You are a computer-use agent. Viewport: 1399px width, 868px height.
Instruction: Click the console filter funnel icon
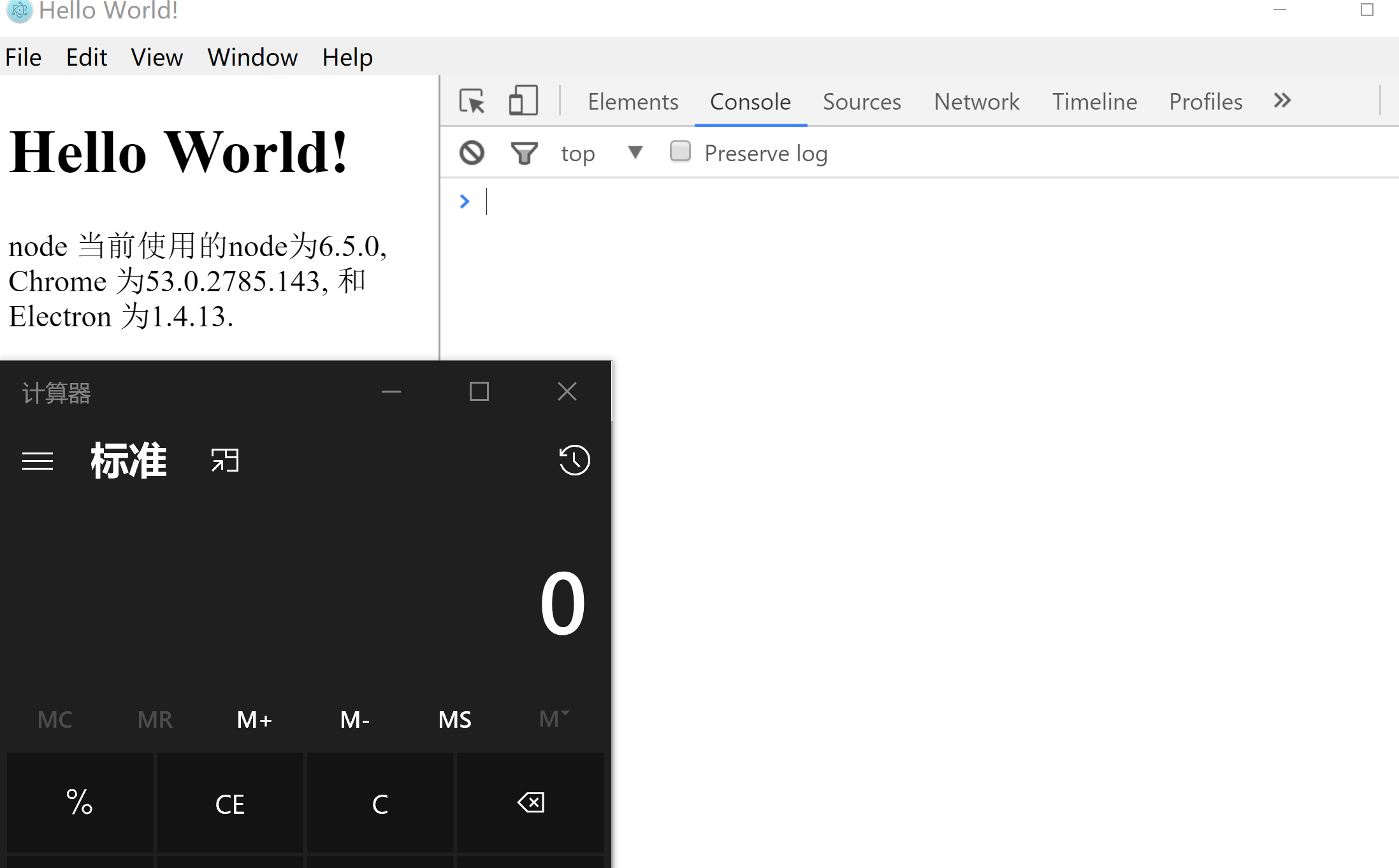(x=524, y=153)
